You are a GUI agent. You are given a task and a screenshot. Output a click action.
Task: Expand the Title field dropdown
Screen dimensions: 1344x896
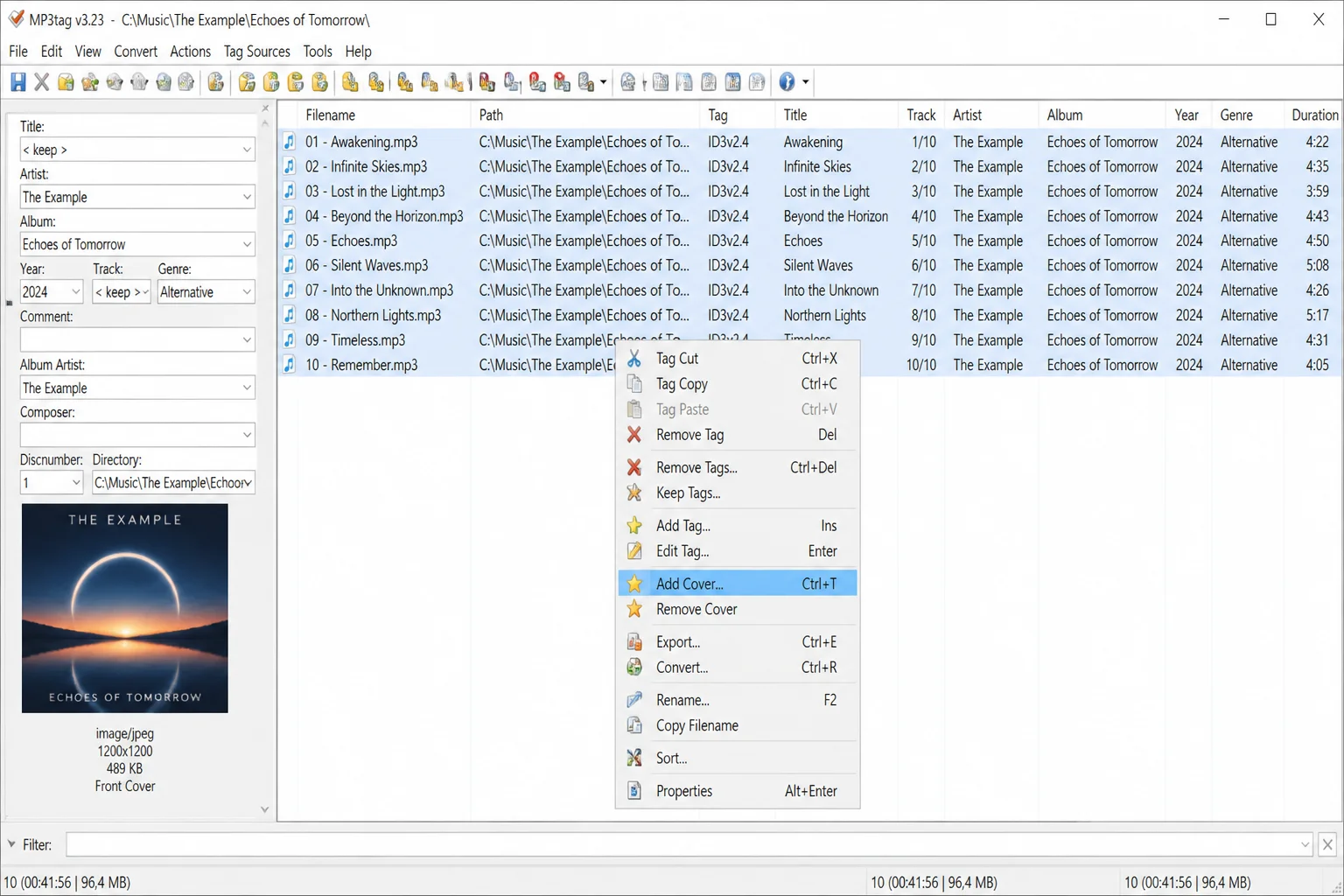(247, 150)
